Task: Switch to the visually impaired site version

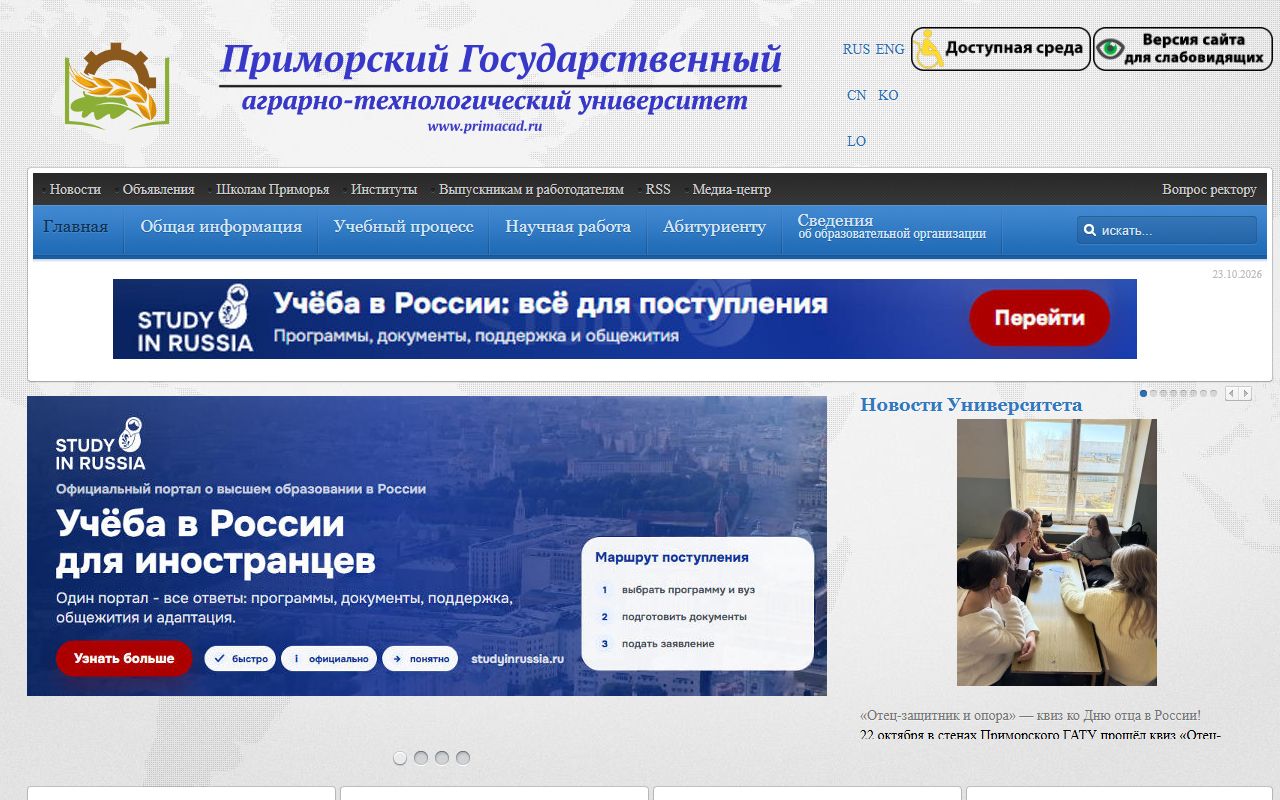Action: pyautogui.click(x=1182, y=49)
